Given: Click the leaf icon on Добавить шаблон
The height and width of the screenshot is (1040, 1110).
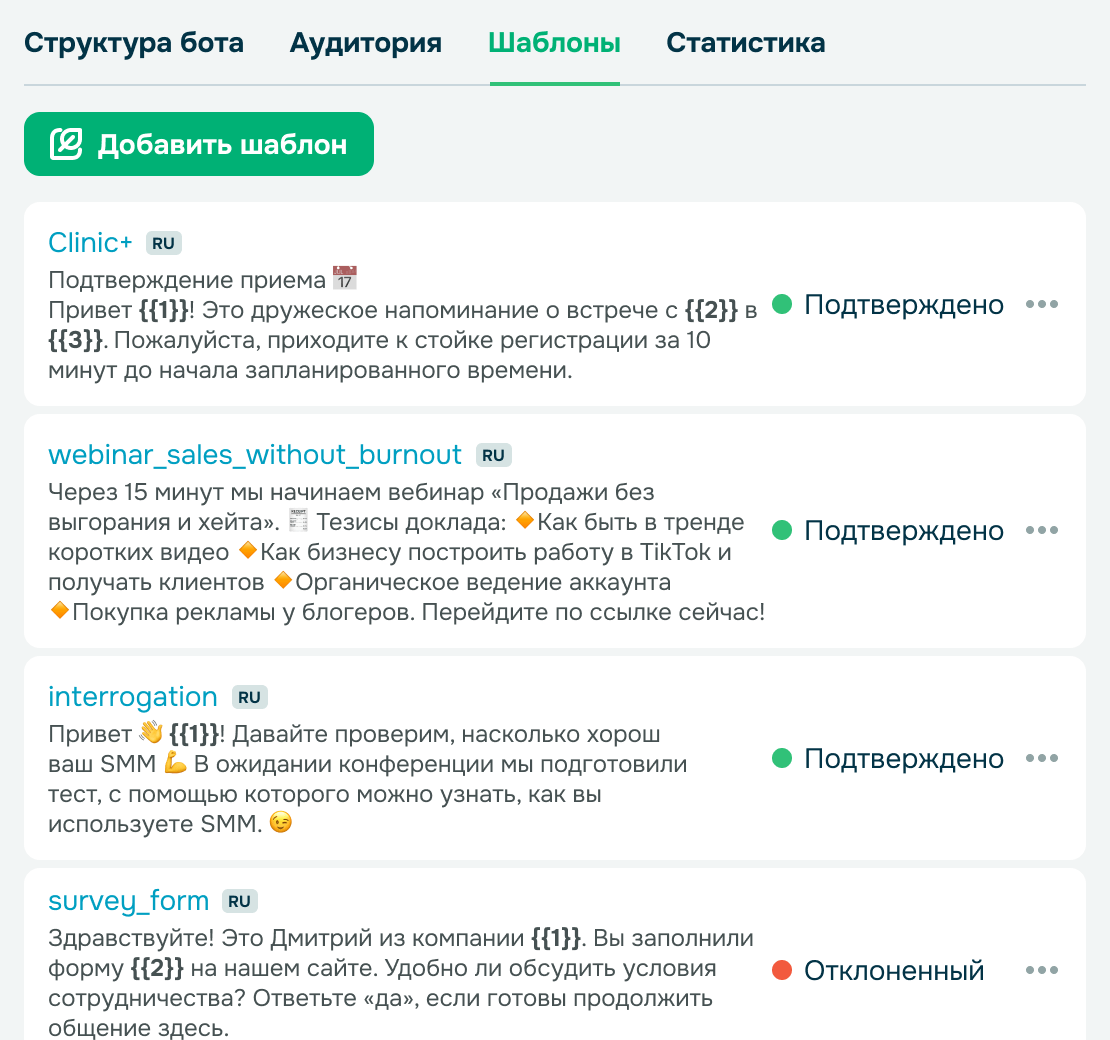Looking at the screenshot, I should 66,144.
